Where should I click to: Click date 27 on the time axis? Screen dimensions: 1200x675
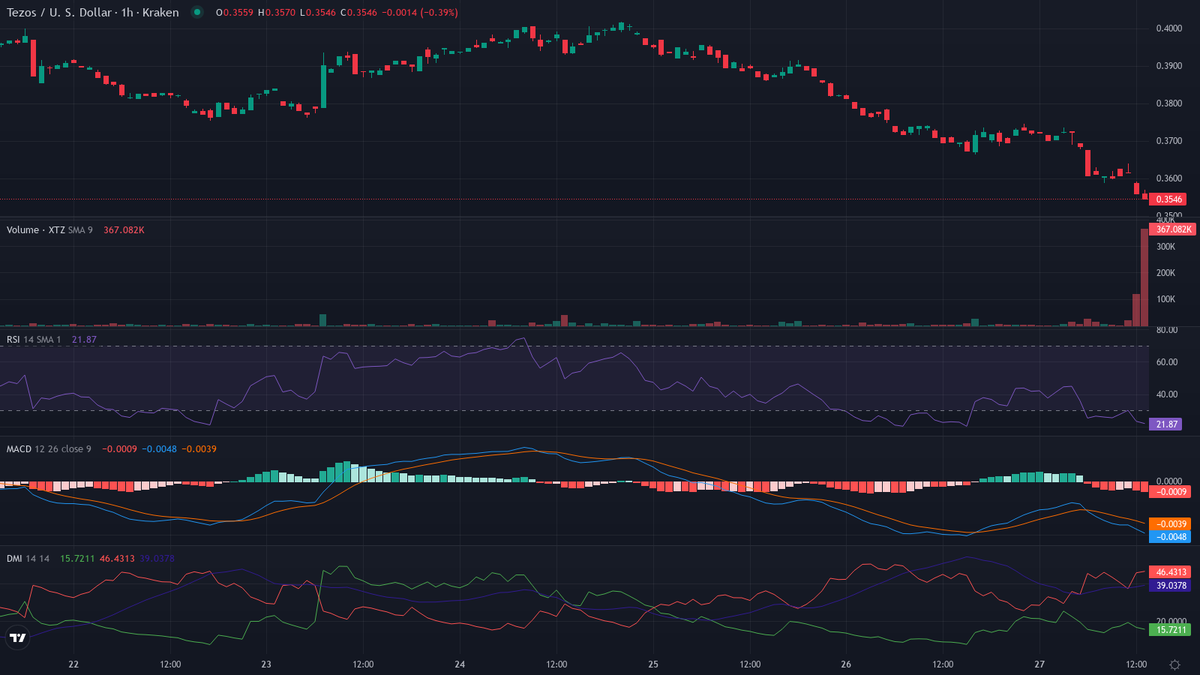coord(1039,664)
